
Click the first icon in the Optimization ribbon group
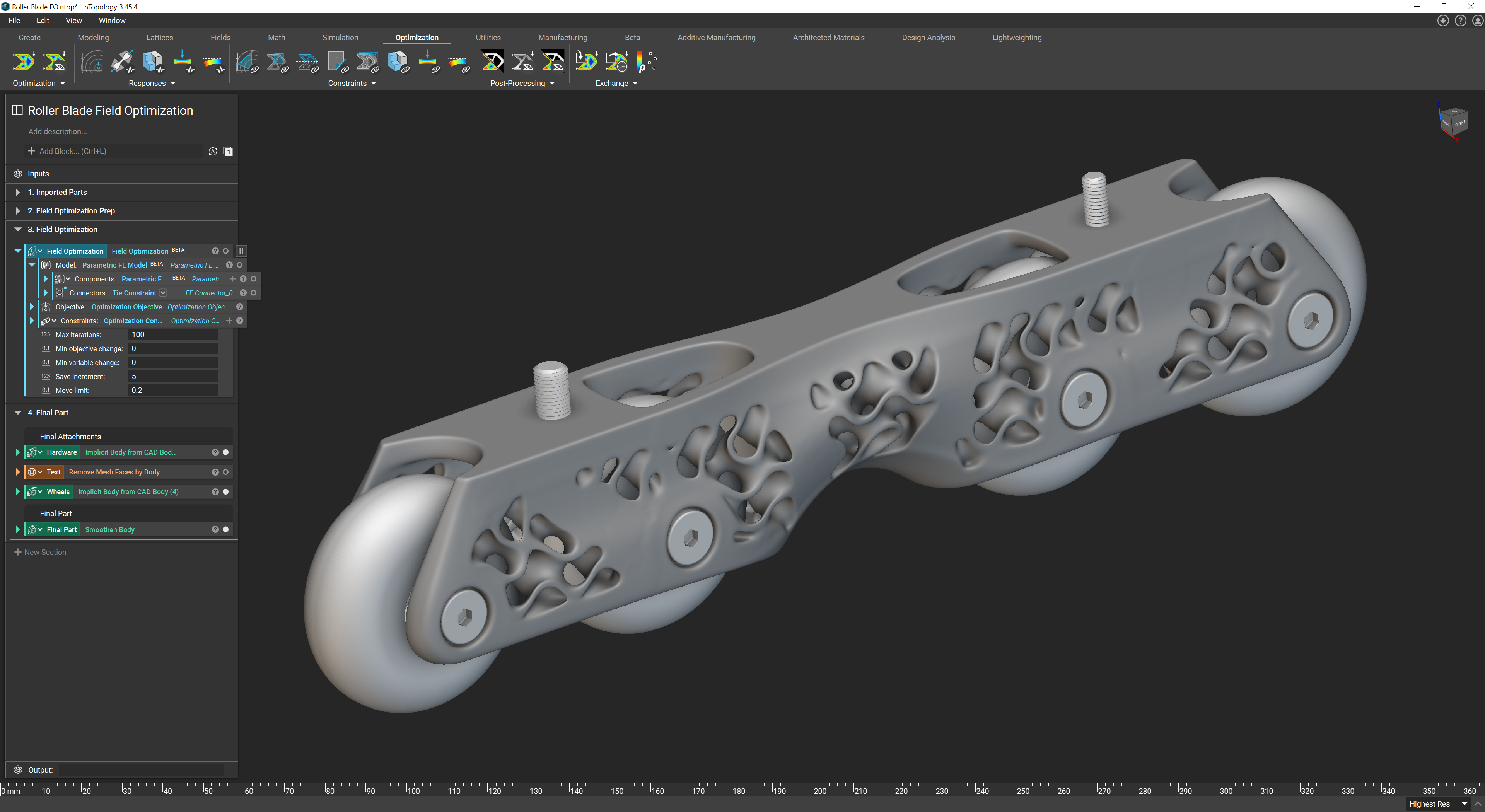point(24,61)
